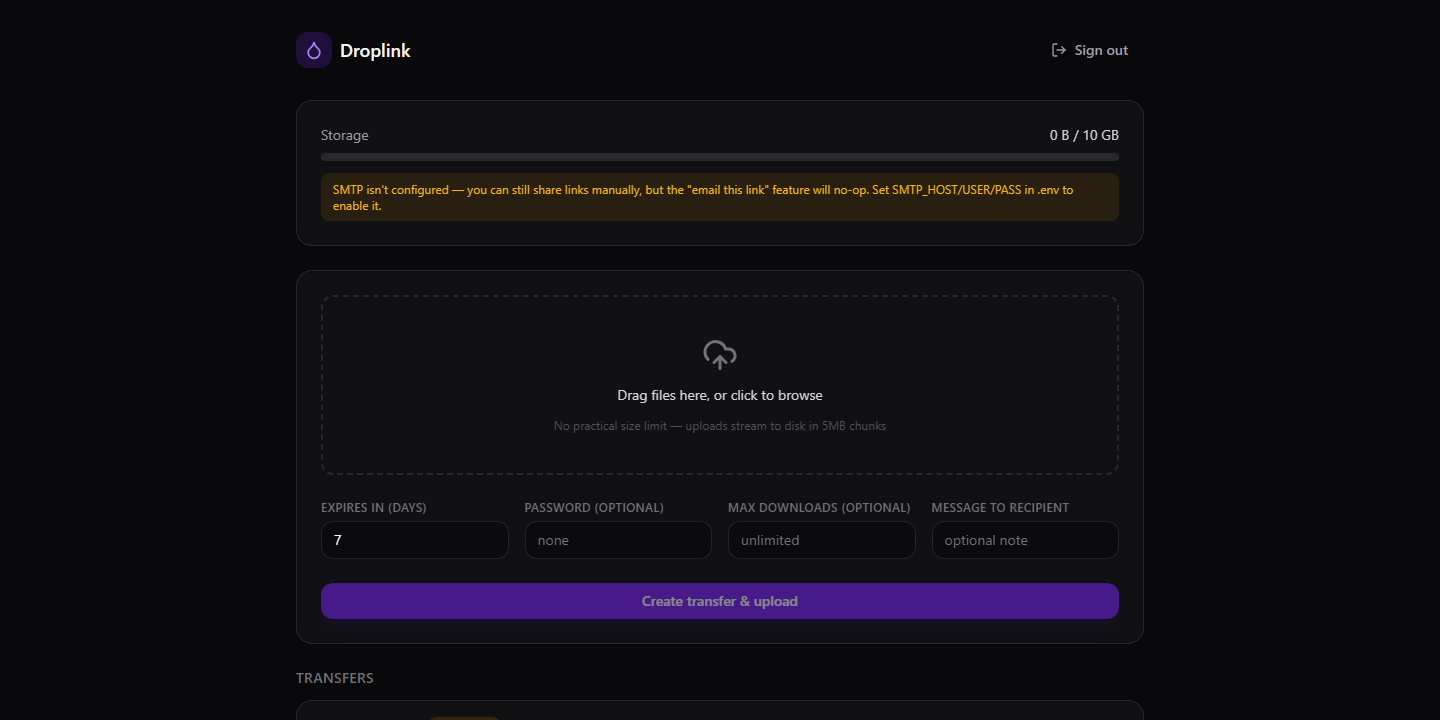The width and height of the screenshot is (1440, 720).
Task: Click the MAX DOWNLOADS (OPTIONAL) label
Action: point(819,508)
